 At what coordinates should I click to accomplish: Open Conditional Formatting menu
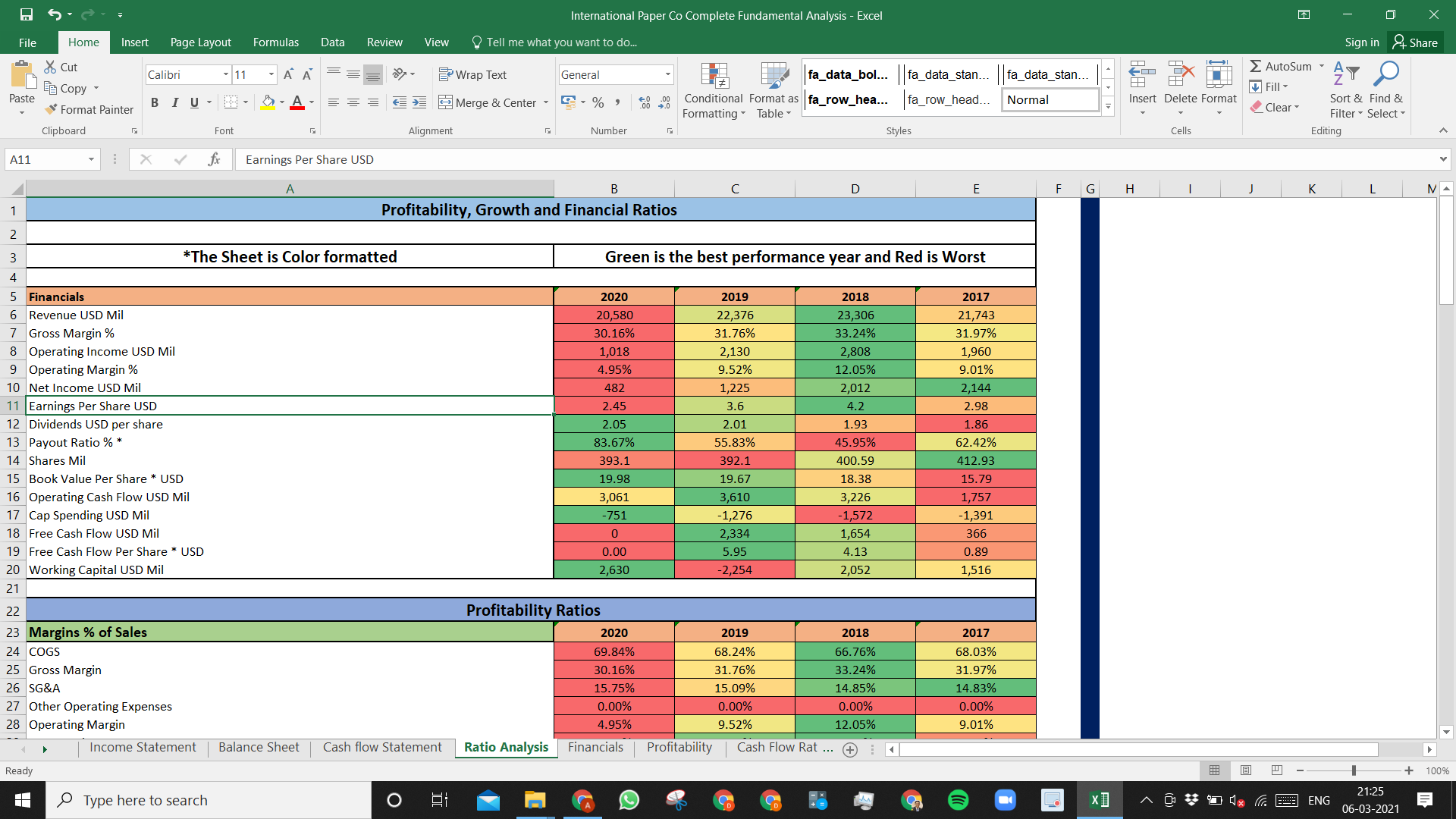(x=714, y=90)
